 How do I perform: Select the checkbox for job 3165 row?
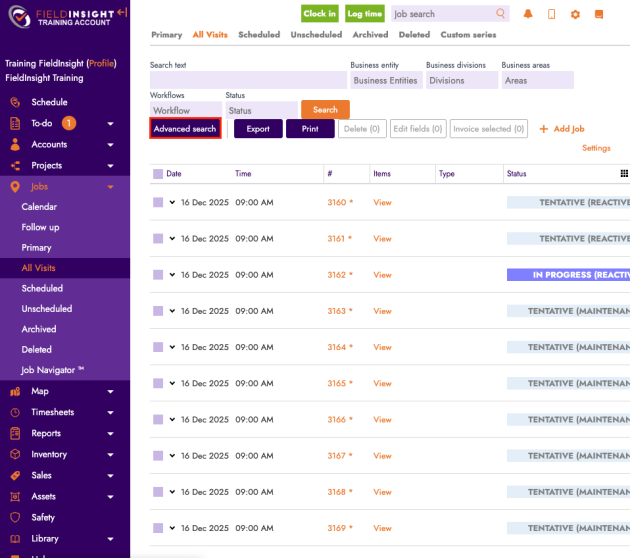click(158, 383)
